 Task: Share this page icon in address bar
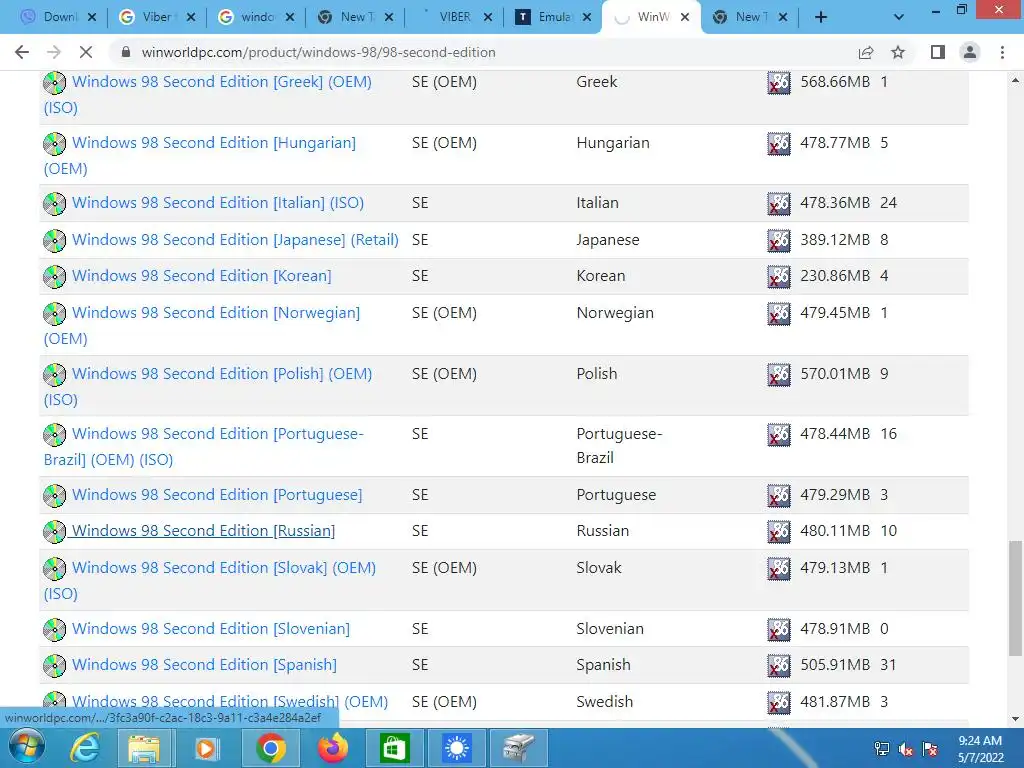tap(866, 52)
